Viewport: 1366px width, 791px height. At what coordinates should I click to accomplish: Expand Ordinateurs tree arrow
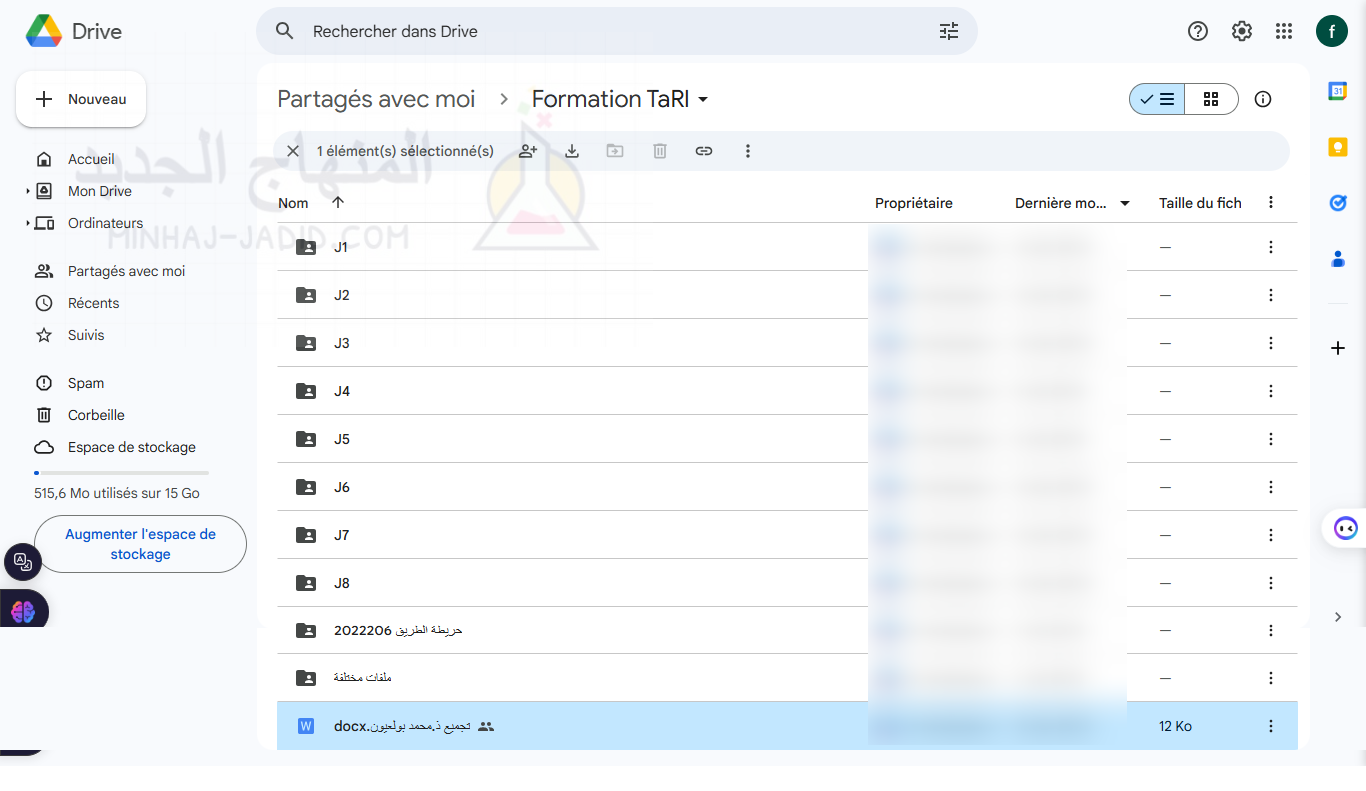(28, 223)
